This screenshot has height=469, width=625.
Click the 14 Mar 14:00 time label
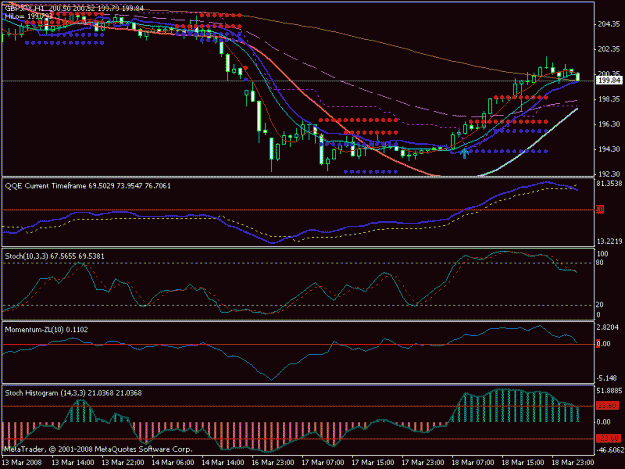coord(223,463)
